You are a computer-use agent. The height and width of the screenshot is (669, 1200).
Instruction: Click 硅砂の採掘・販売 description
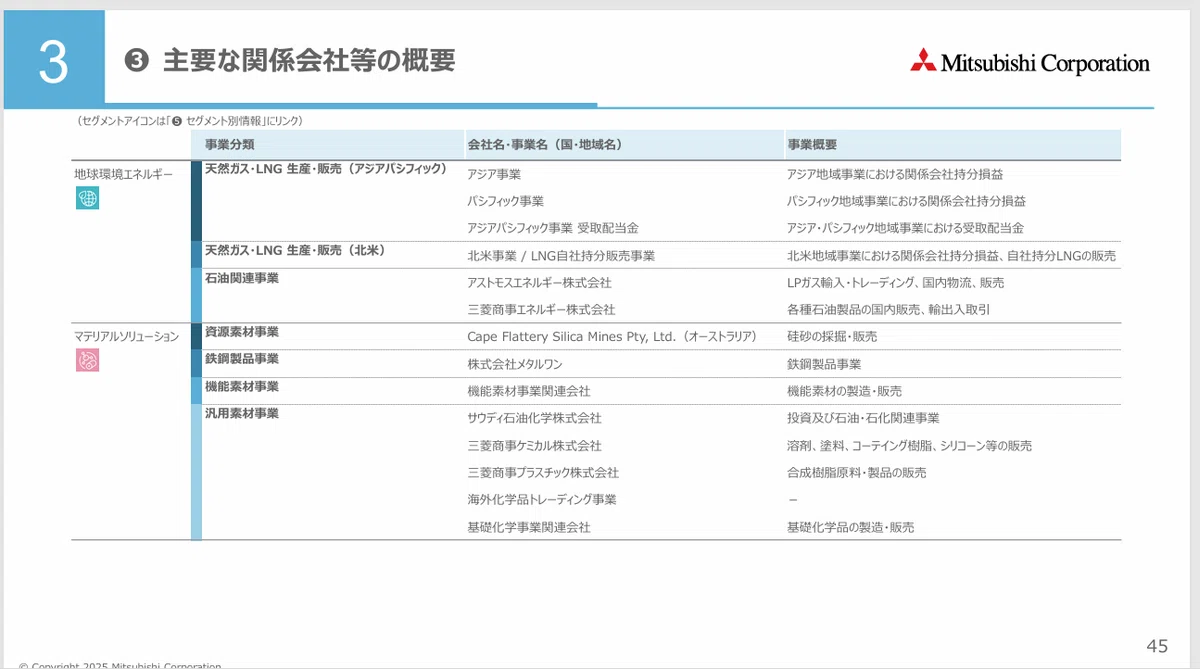[x=832, y=337]
